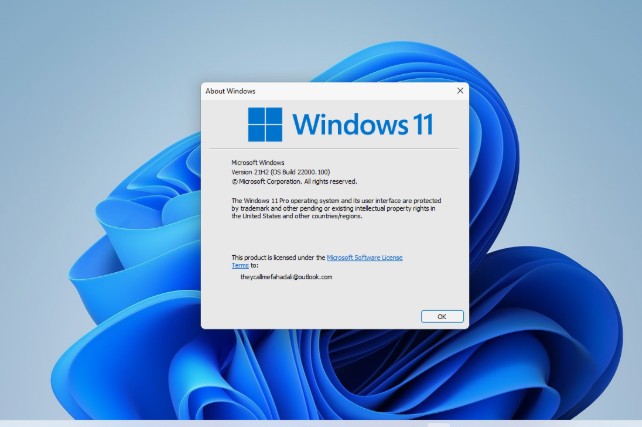
Task: Click empty dialog area left of OK
Action: click(x=300, y=316)
